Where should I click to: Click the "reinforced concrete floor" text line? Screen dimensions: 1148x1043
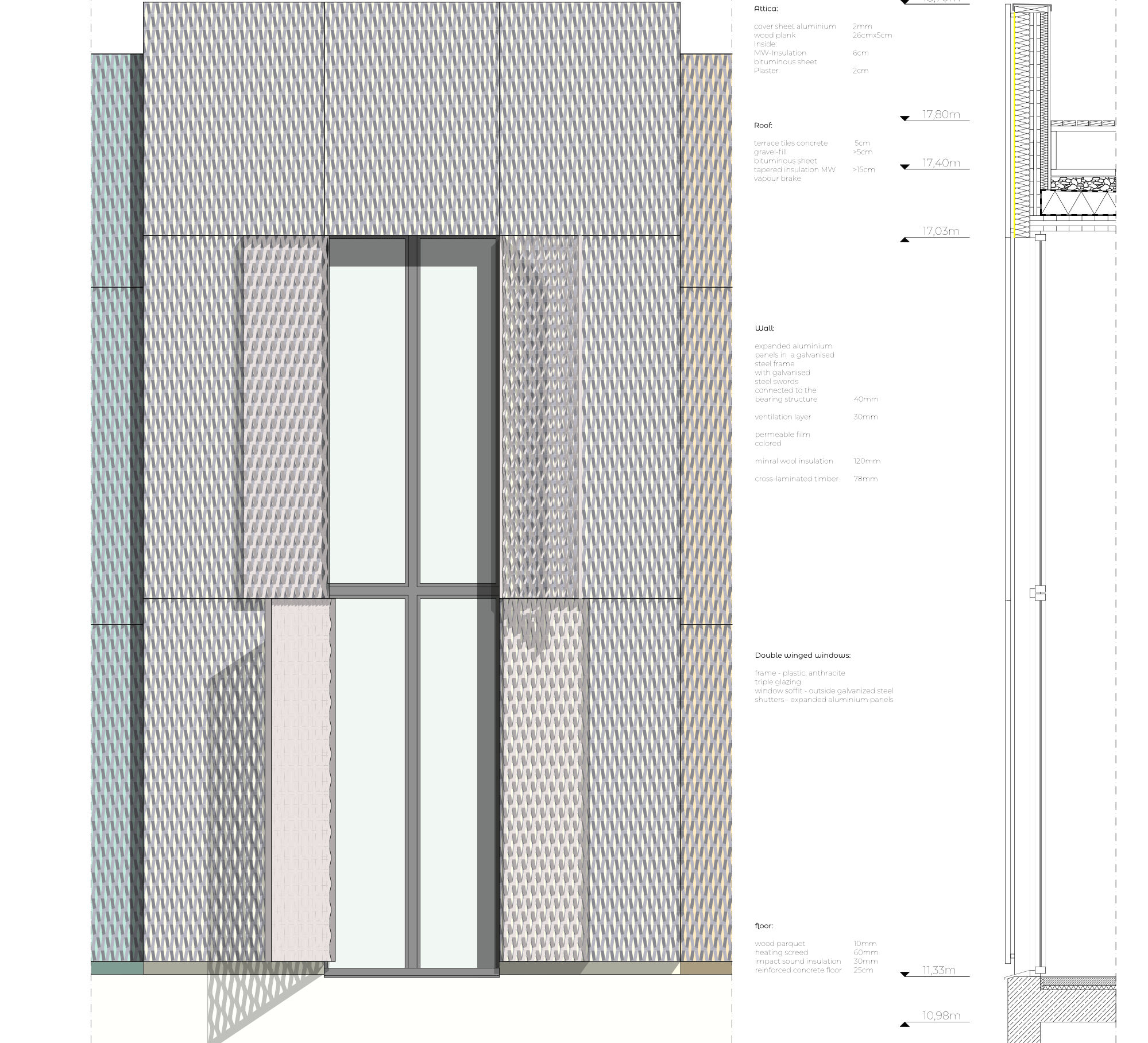pyautogui.click(x=798, y=970)
